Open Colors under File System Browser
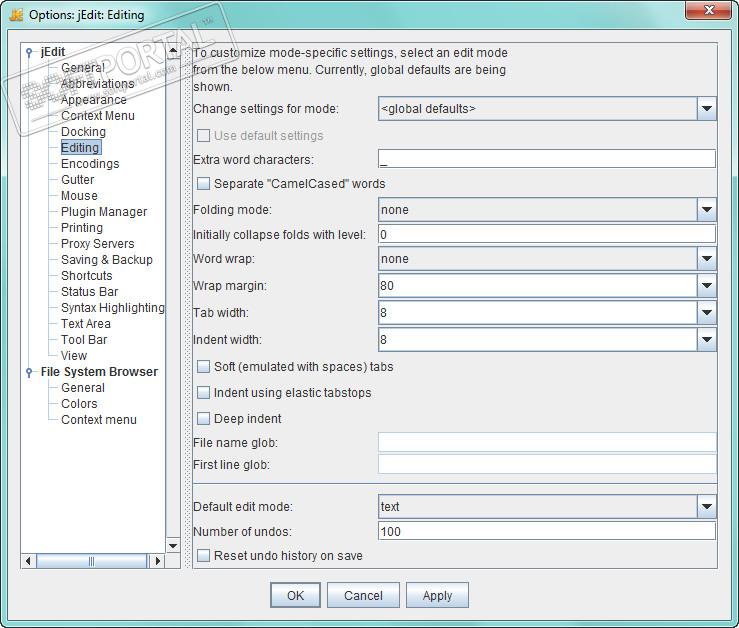The image size is (739, 628). (79, 404)
